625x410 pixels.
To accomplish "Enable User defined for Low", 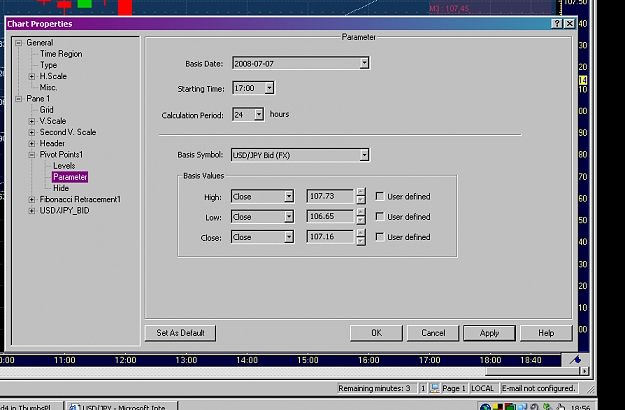I will coord(380,216).
